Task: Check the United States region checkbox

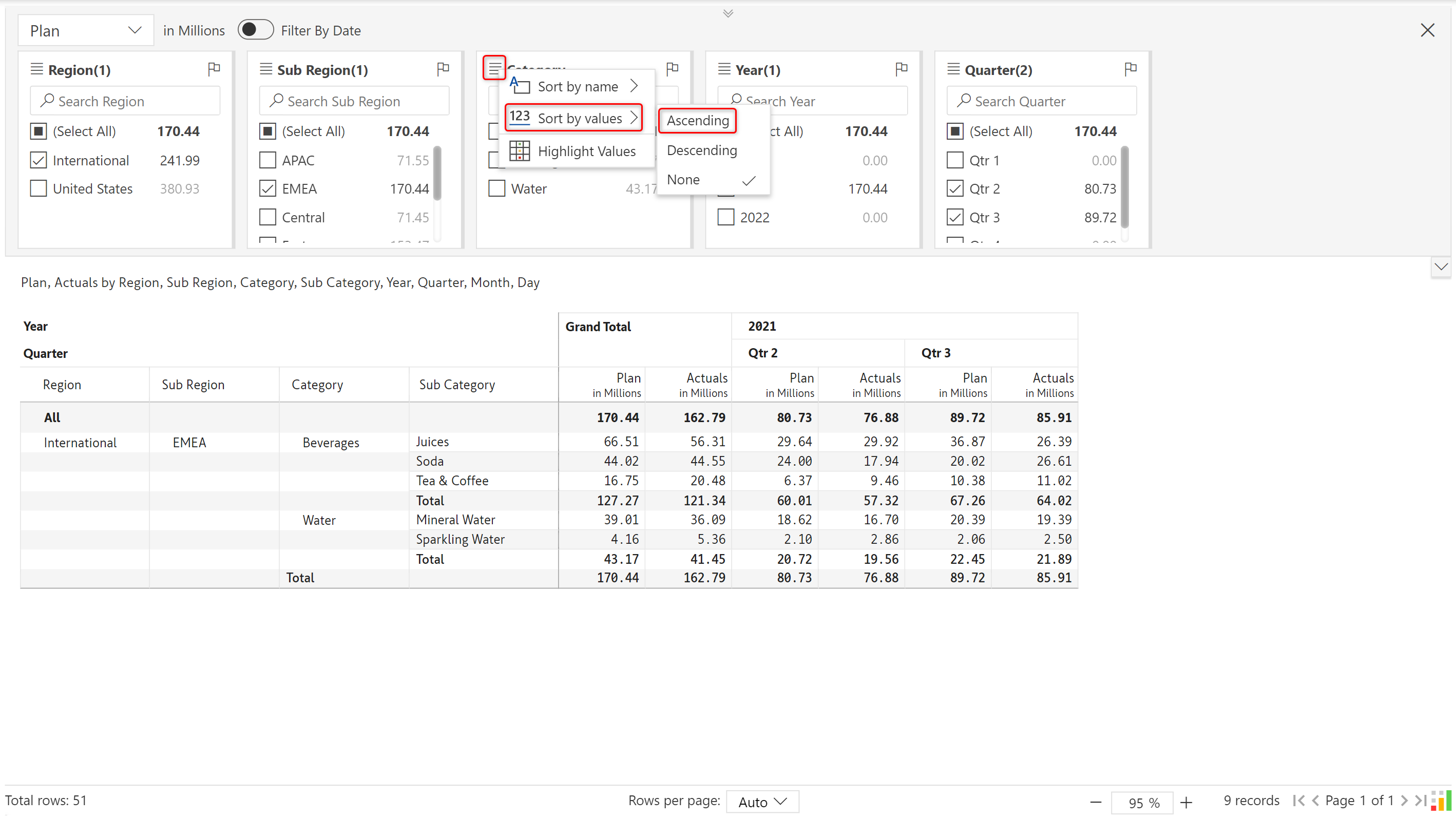Action: tap(39, 189)
